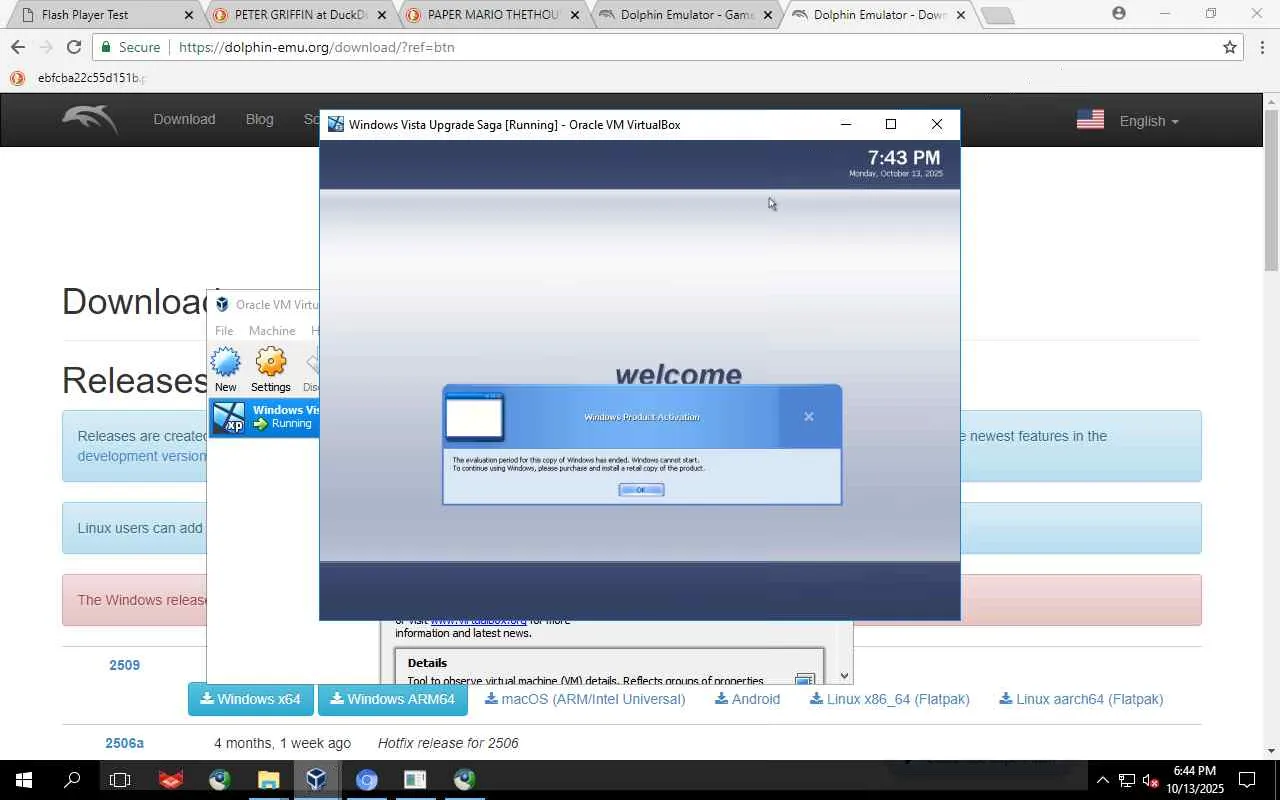Open the Chromium taskbar icon
Image resolution: width=1280 pixels, height=800 pixels.
pos(366,780)
